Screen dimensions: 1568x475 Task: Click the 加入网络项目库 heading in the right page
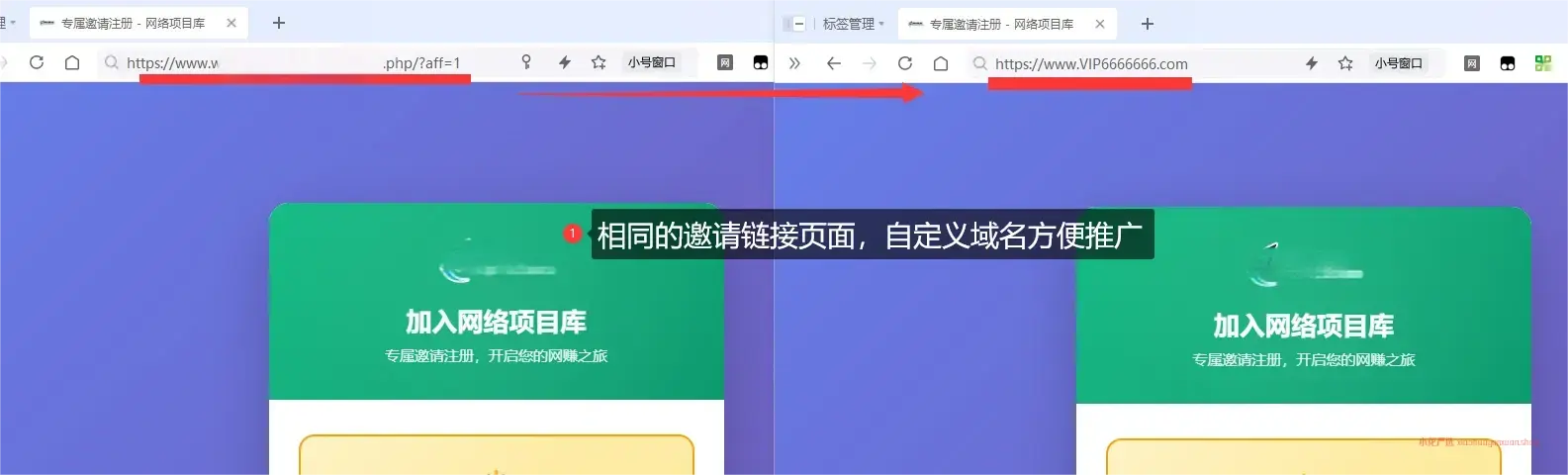(x=1304, y=326)
